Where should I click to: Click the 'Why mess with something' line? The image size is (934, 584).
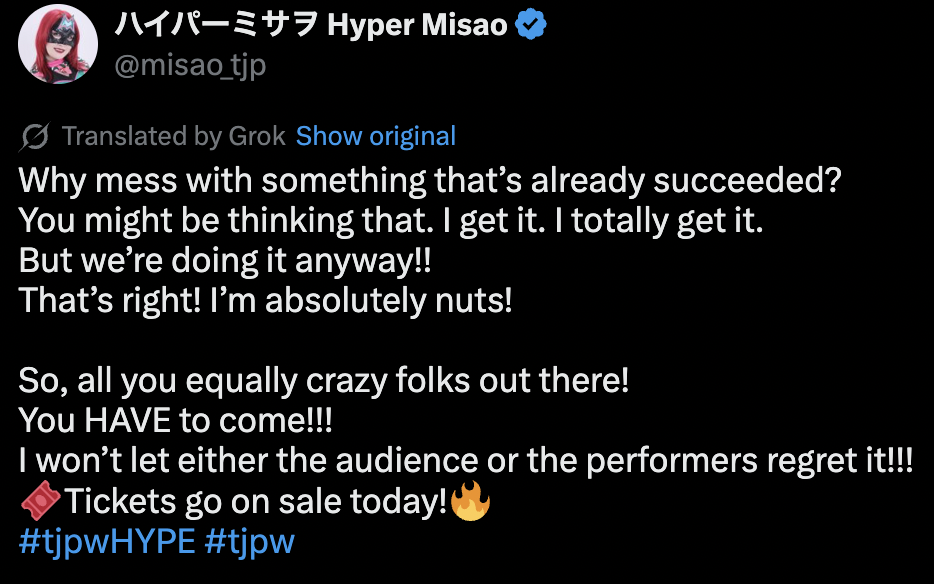pos(431,181)
